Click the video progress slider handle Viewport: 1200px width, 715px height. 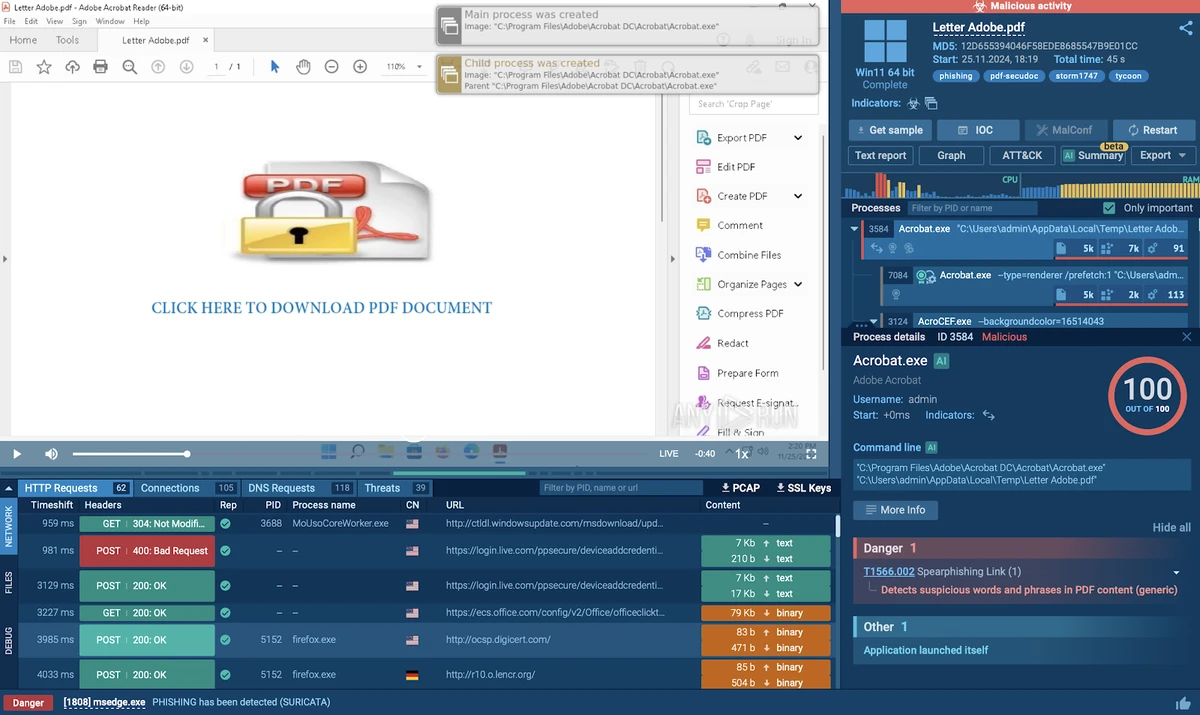tap(187, 454)
